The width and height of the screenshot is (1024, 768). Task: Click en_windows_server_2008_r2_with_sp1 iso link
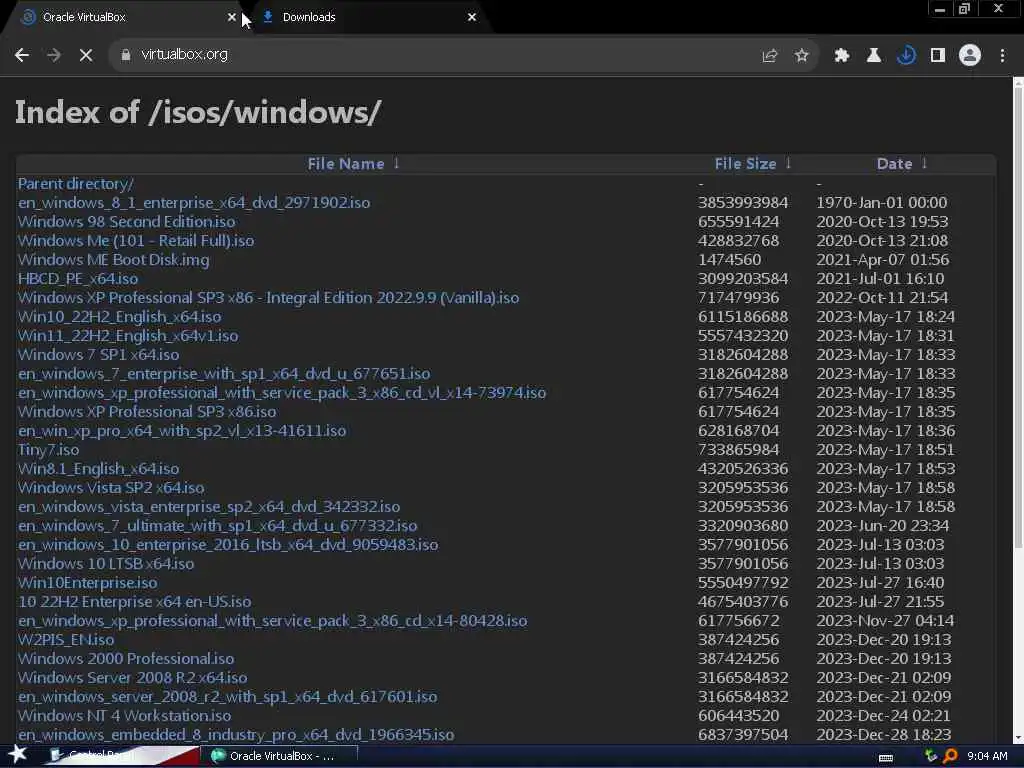[x=228, y=696]
